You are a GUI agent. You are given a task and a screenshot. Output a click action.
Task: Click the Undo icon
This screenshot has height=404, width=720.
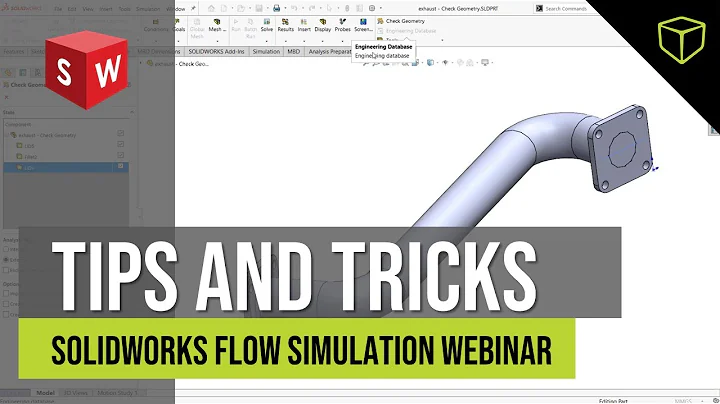point(294,8)
